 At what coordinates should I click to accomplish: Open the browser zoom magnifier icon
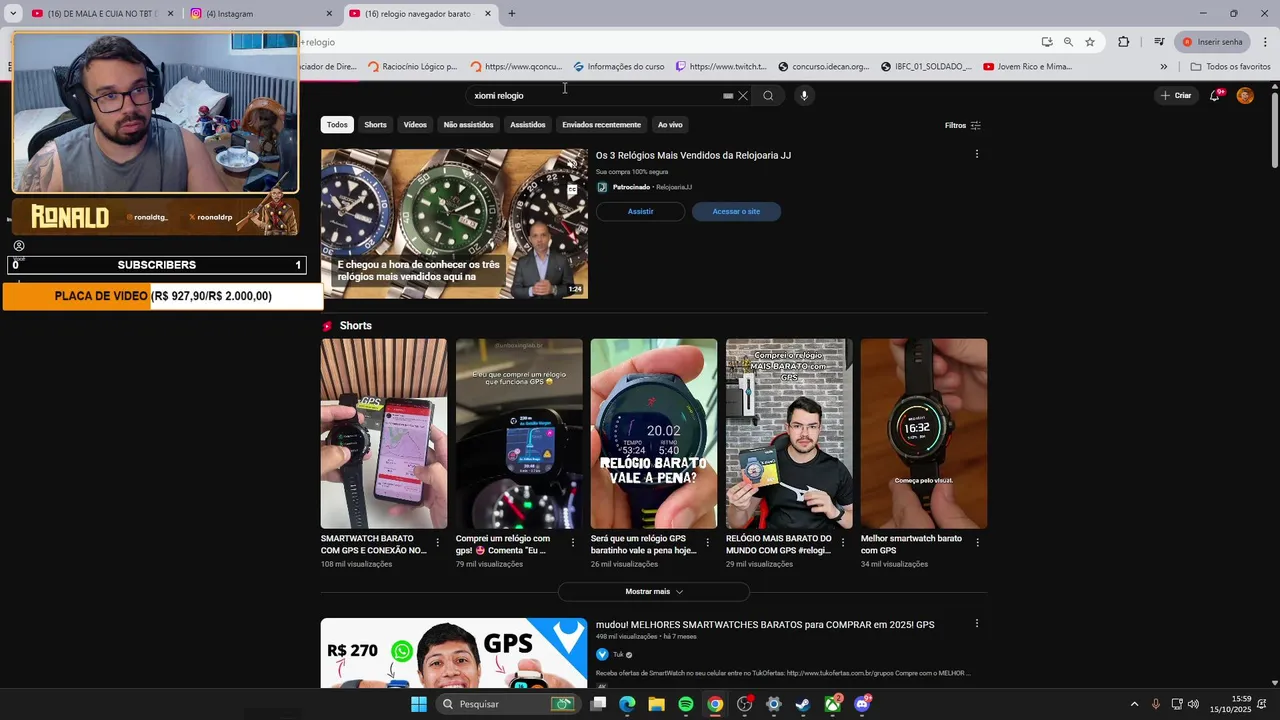[x=1068, y=42]
